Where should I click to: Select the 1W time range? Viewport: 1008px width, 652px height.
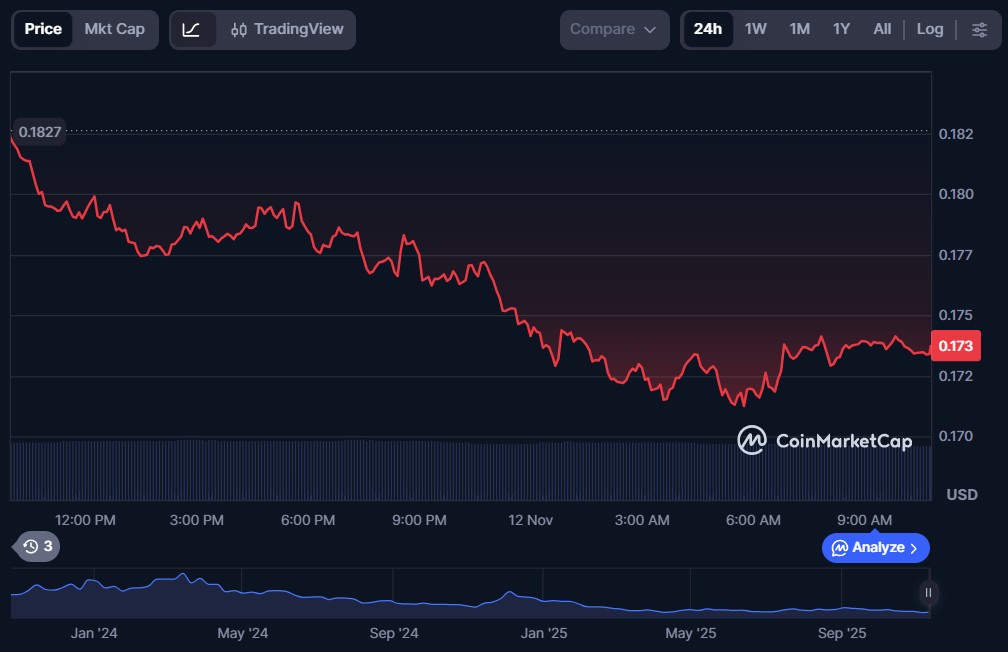pyautogui.click(x=756, y=30)
